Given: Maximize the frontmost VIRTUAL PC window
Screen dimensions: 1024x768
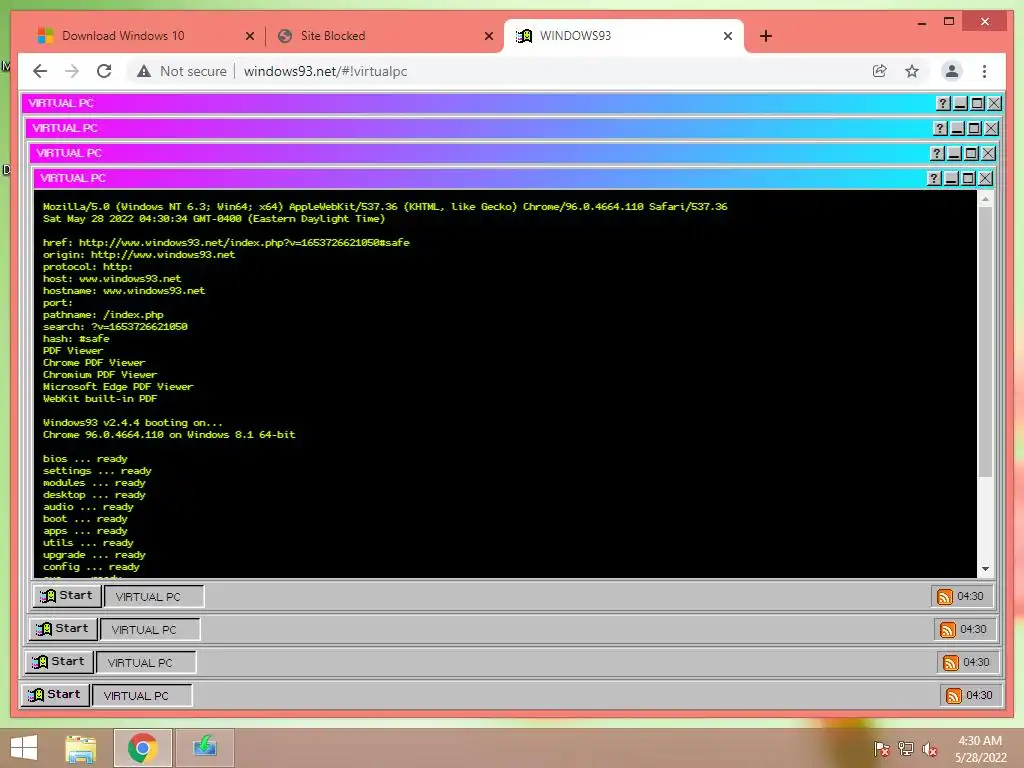Looking at the screenshot, I should point(968,178).
